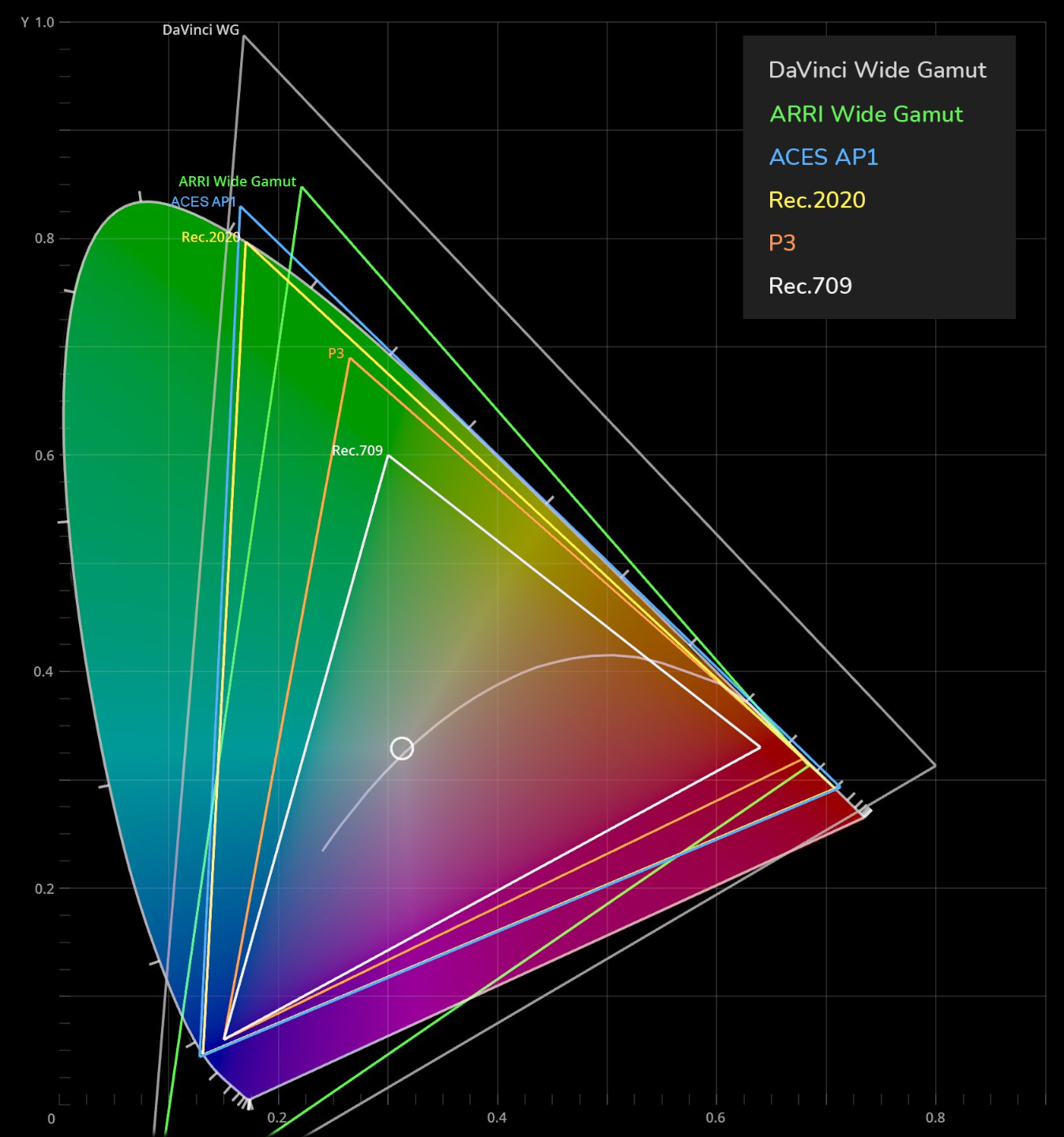Click the ARRI Wide Gamut legend entry
The image size is (1064, 1137).
tap(867, 114)
